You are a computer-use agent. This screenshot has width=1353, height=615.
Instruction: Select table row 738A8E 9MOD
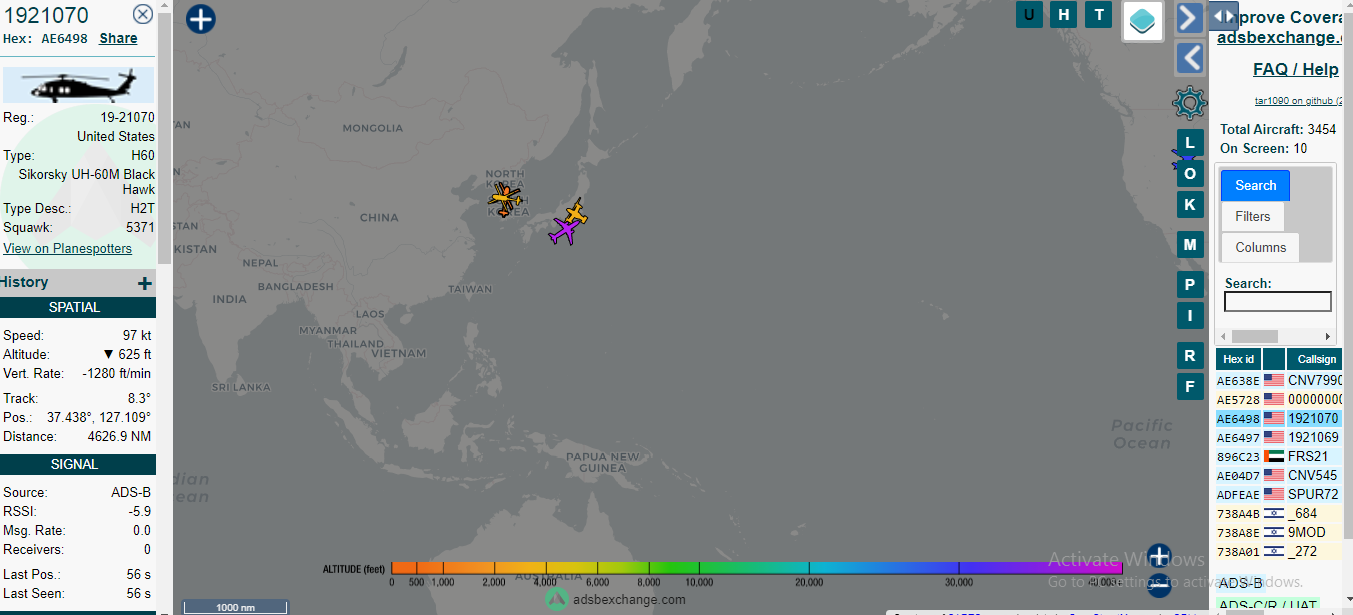pos(1279,532)
